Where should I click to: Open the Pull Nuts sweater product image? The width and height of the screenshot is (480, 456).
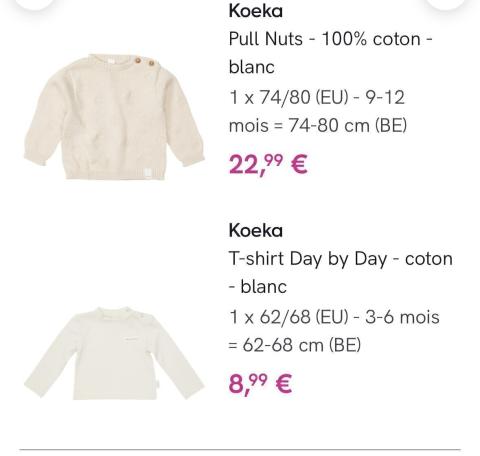[114, 117]
